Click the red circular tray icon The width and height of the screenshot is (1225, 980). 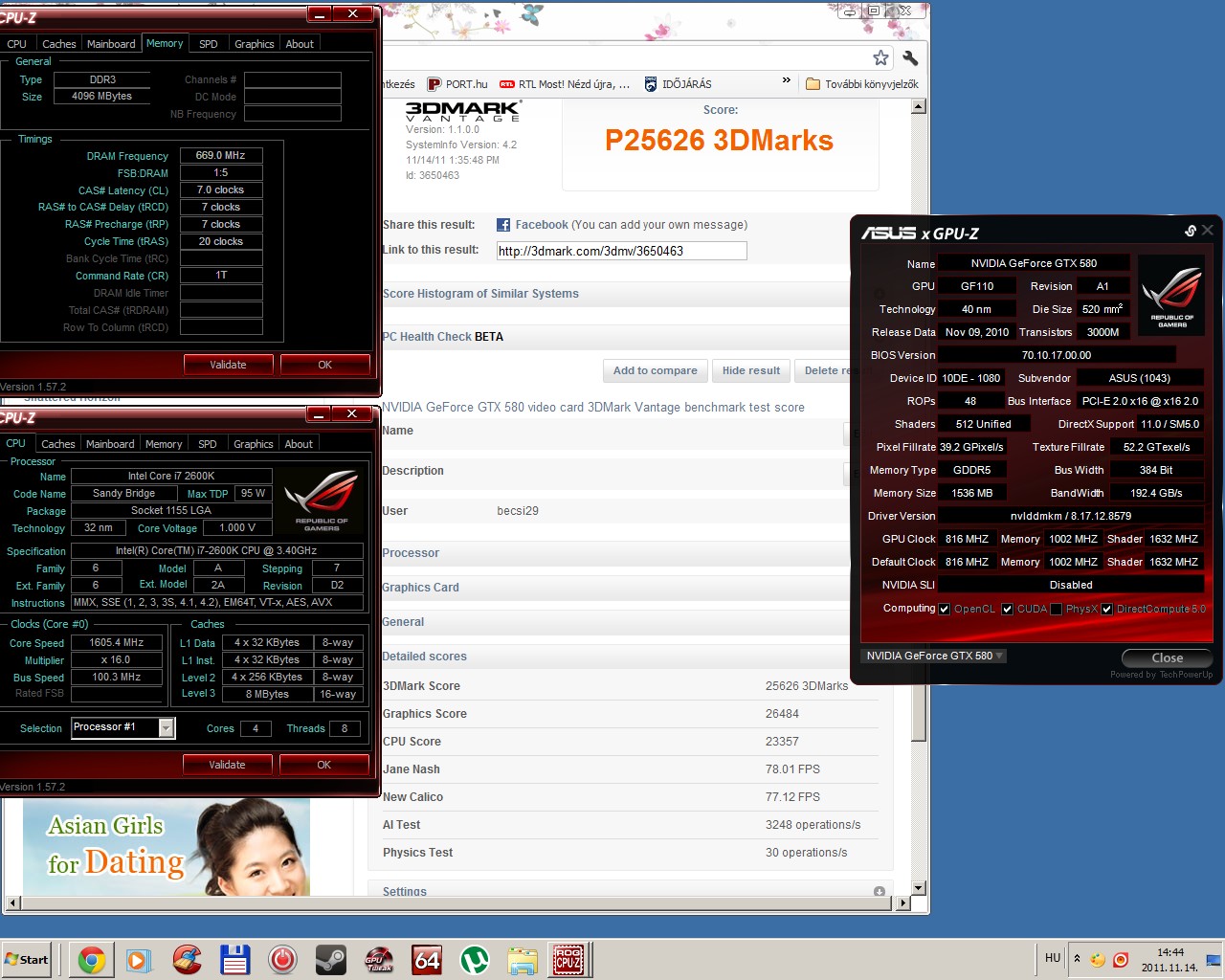1121,959
